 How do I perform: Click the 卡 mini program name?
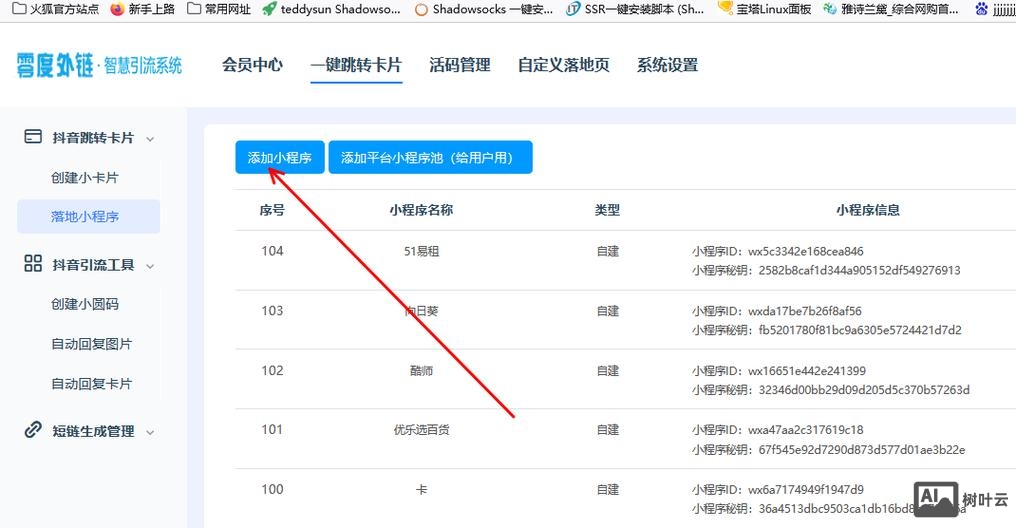click(421, 490)
